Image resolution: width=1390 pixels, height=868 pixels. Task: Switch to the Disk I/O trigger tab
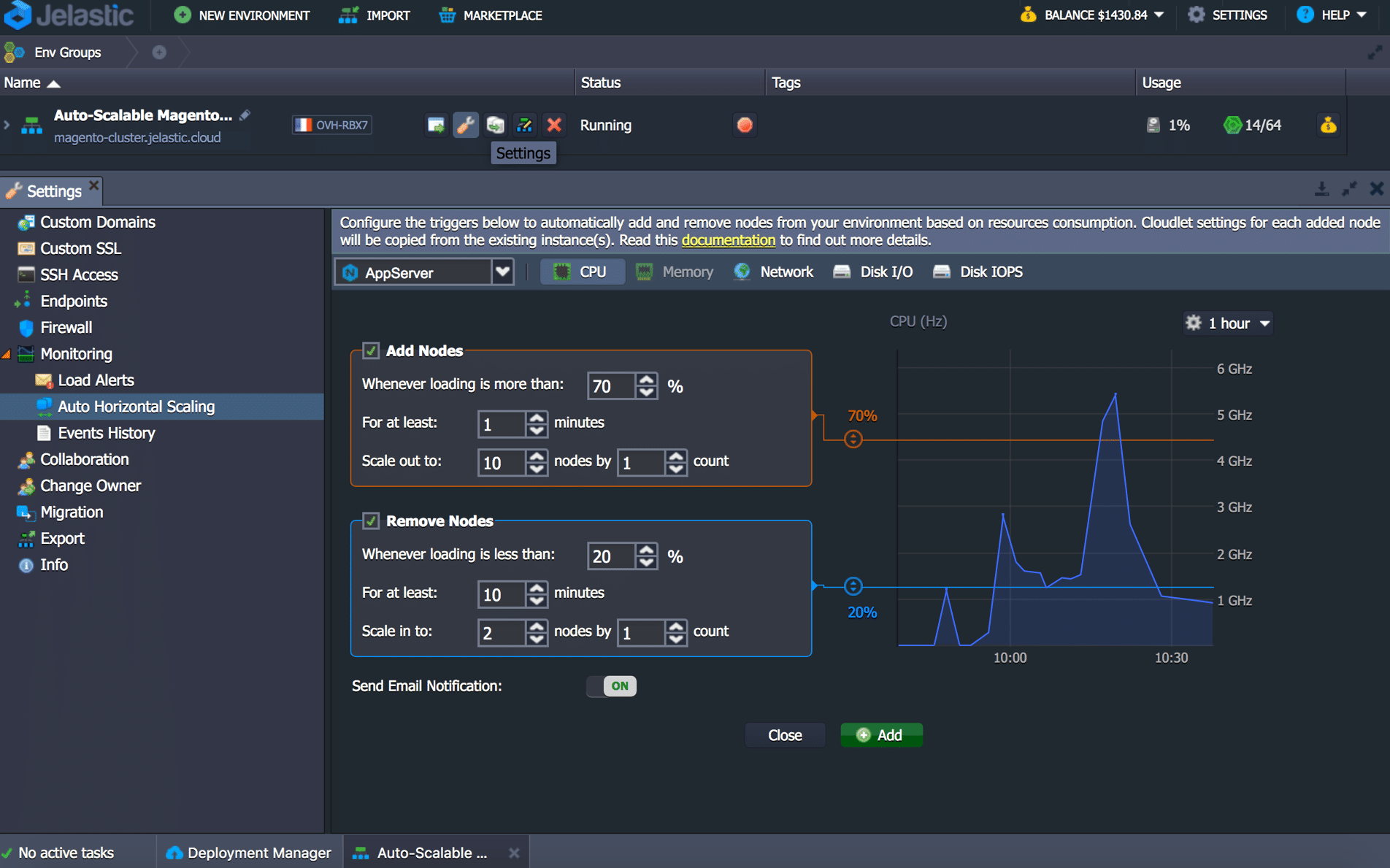point(873,272)
